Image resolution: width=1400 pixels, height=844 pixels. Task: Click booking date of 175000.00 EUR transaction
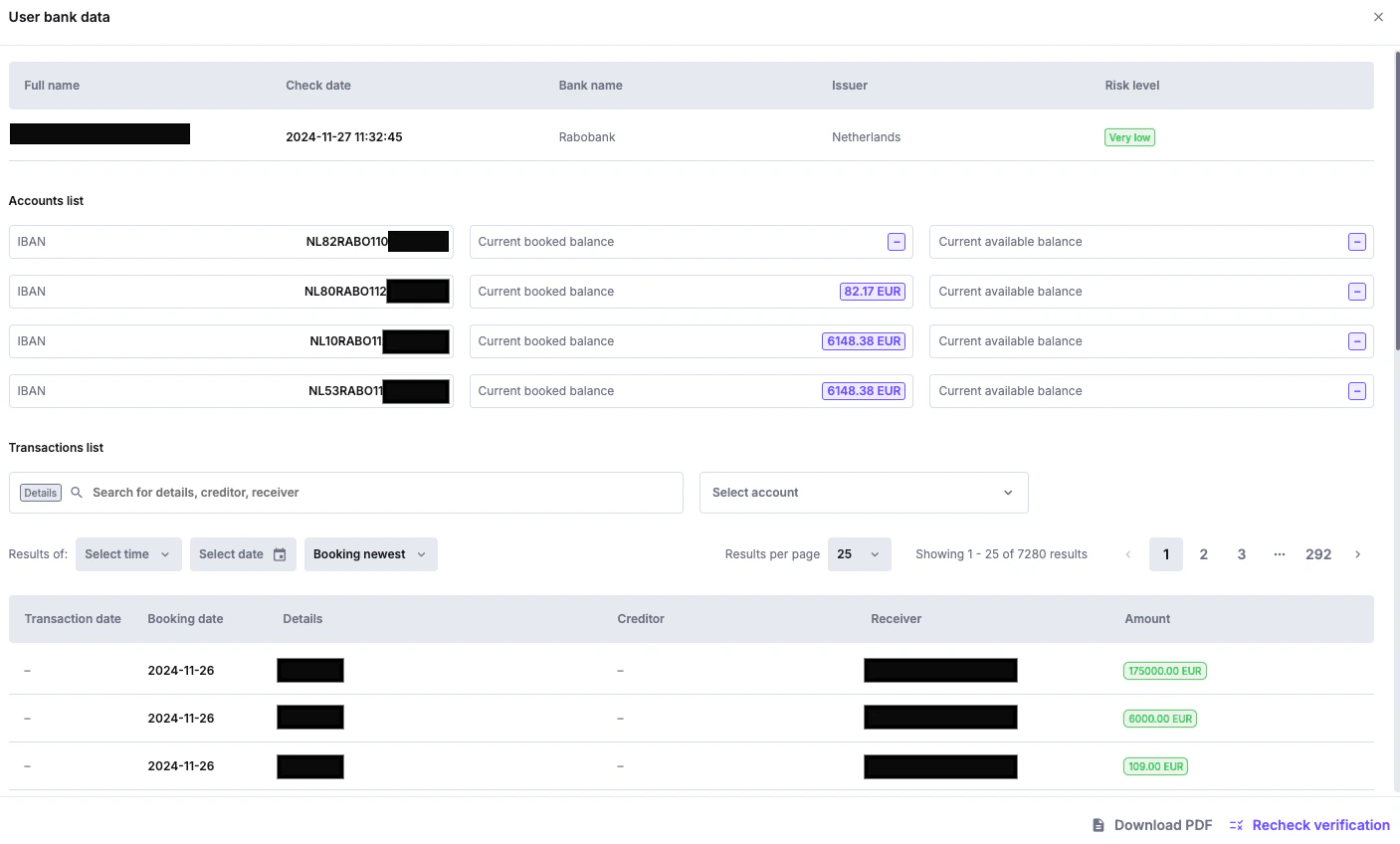click(181, 671)
